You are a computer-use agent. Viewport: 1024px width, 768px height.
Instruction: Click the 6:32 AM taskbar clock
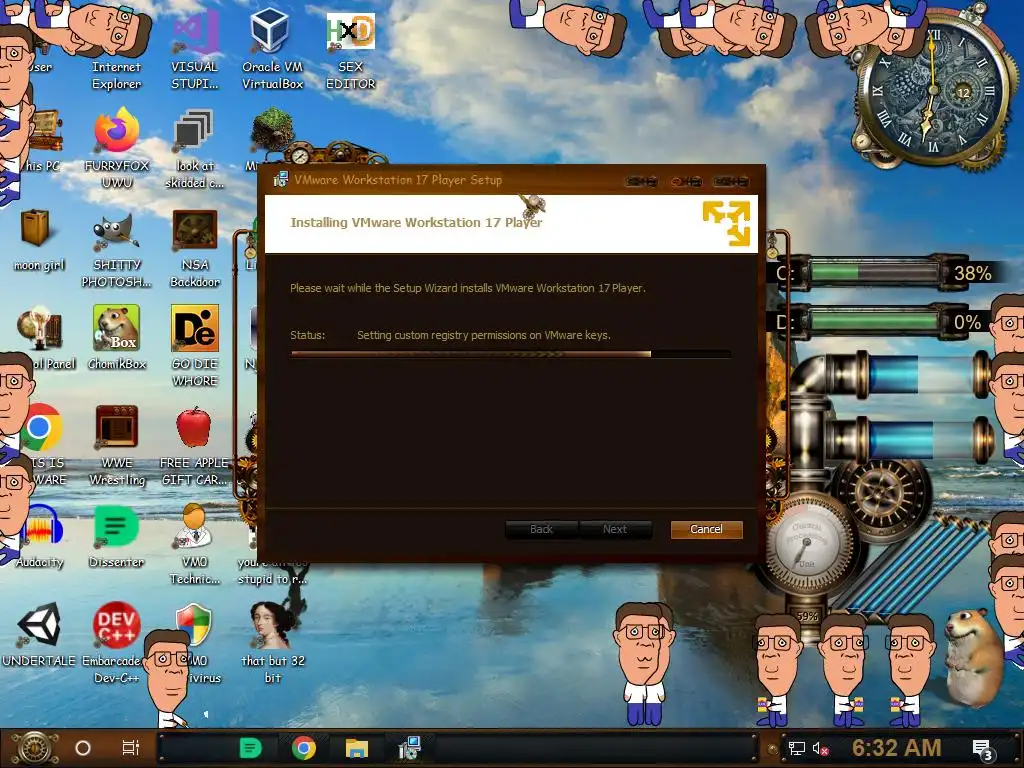coord(896,748)
